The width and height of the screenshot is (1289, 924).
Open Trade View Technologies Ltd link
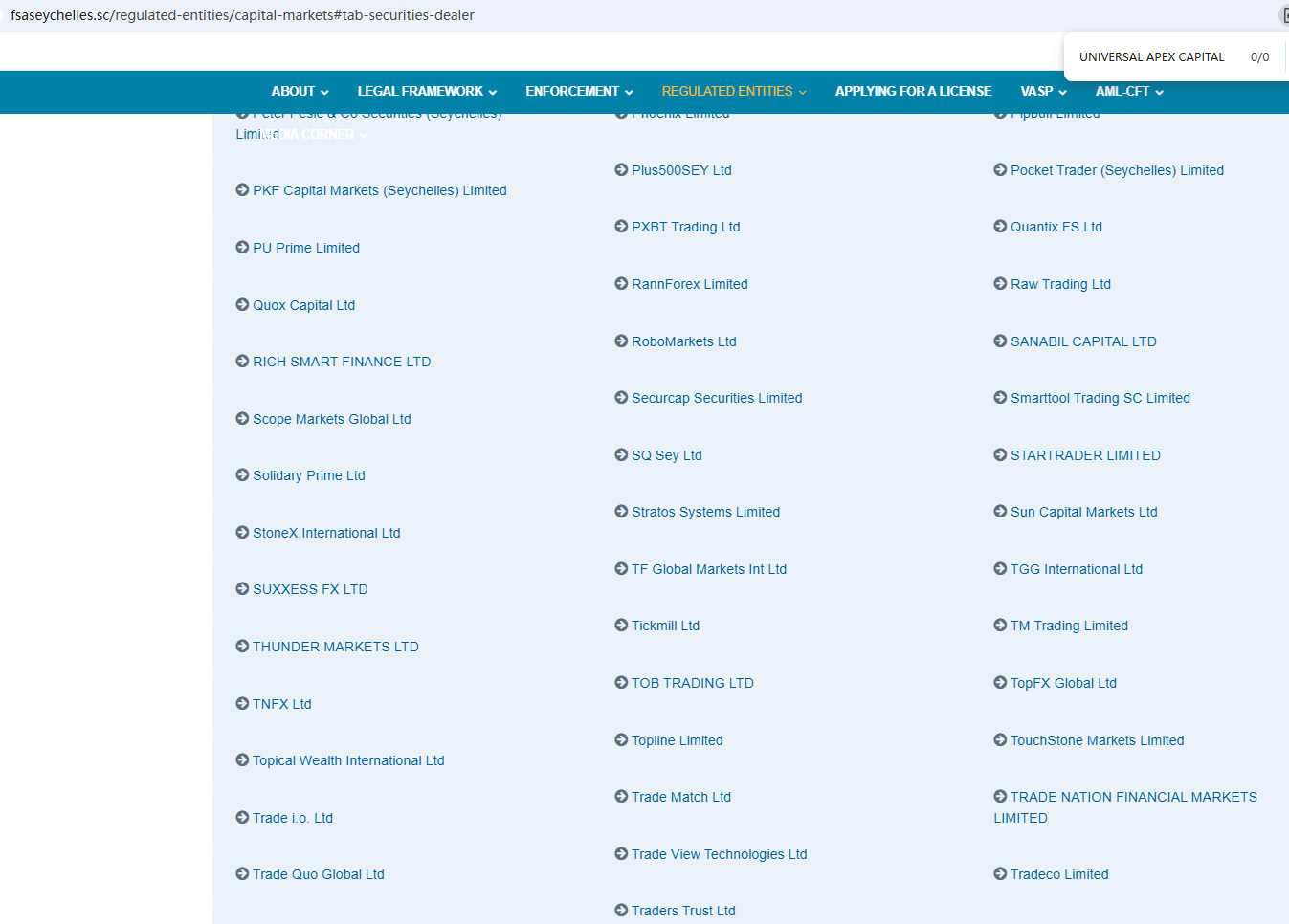pos(720,854)
